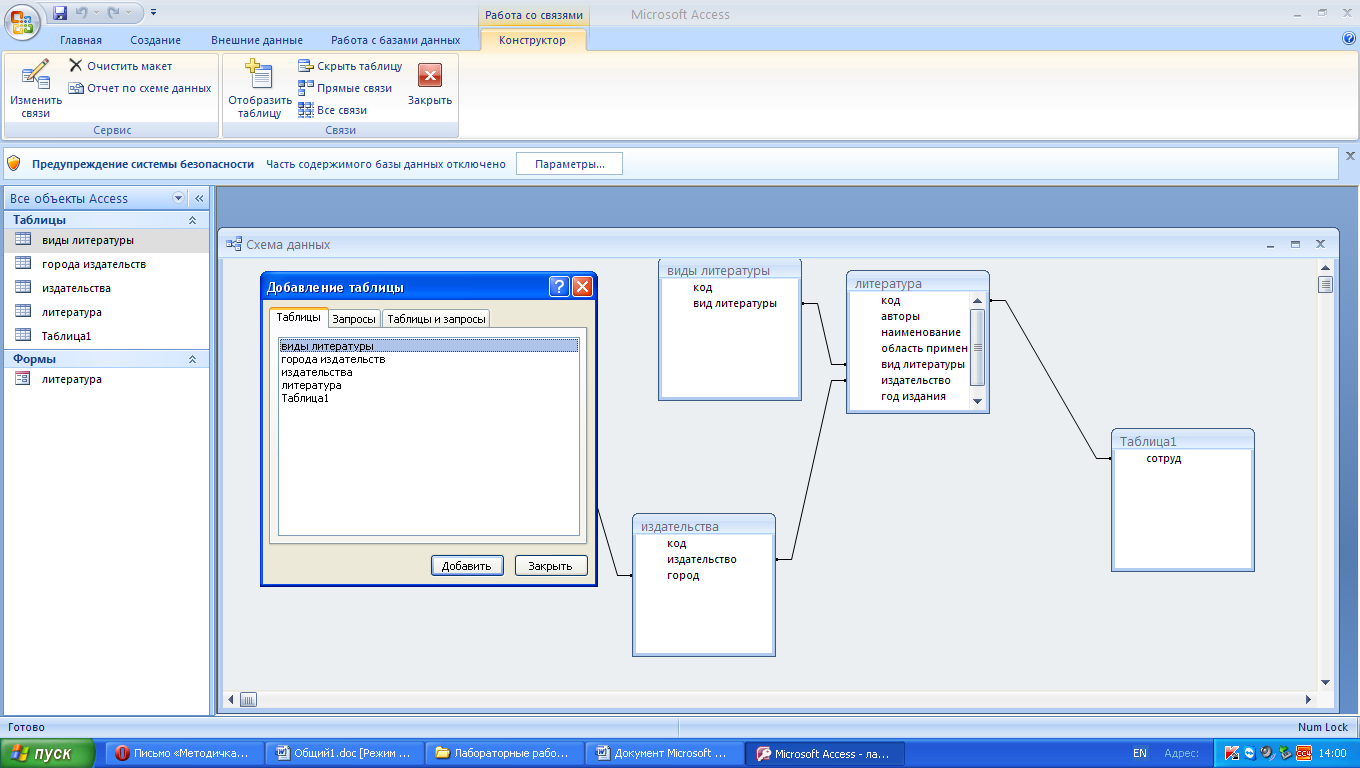Select литература in dialog list
Screen dimensions: 1360x768
(429, 385)
